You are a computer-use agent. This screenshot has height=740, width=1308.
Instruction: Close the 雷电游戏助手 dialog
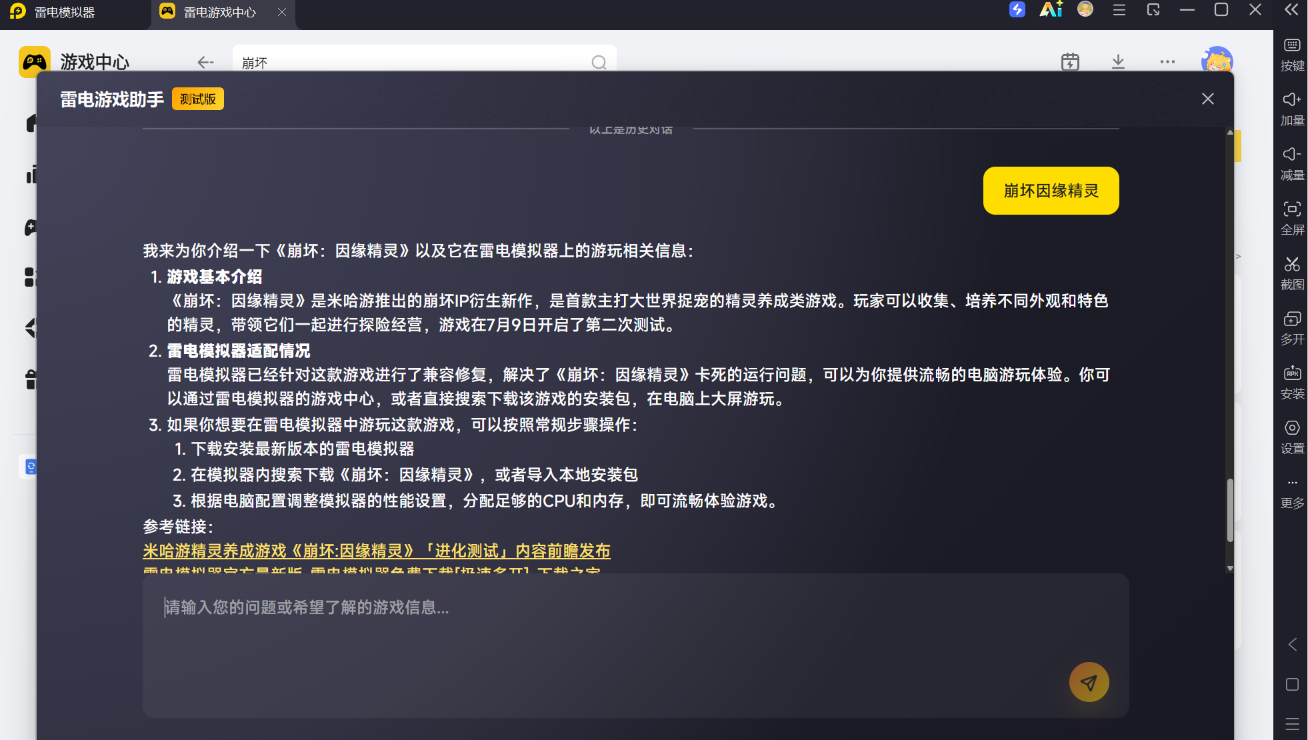1208,98
